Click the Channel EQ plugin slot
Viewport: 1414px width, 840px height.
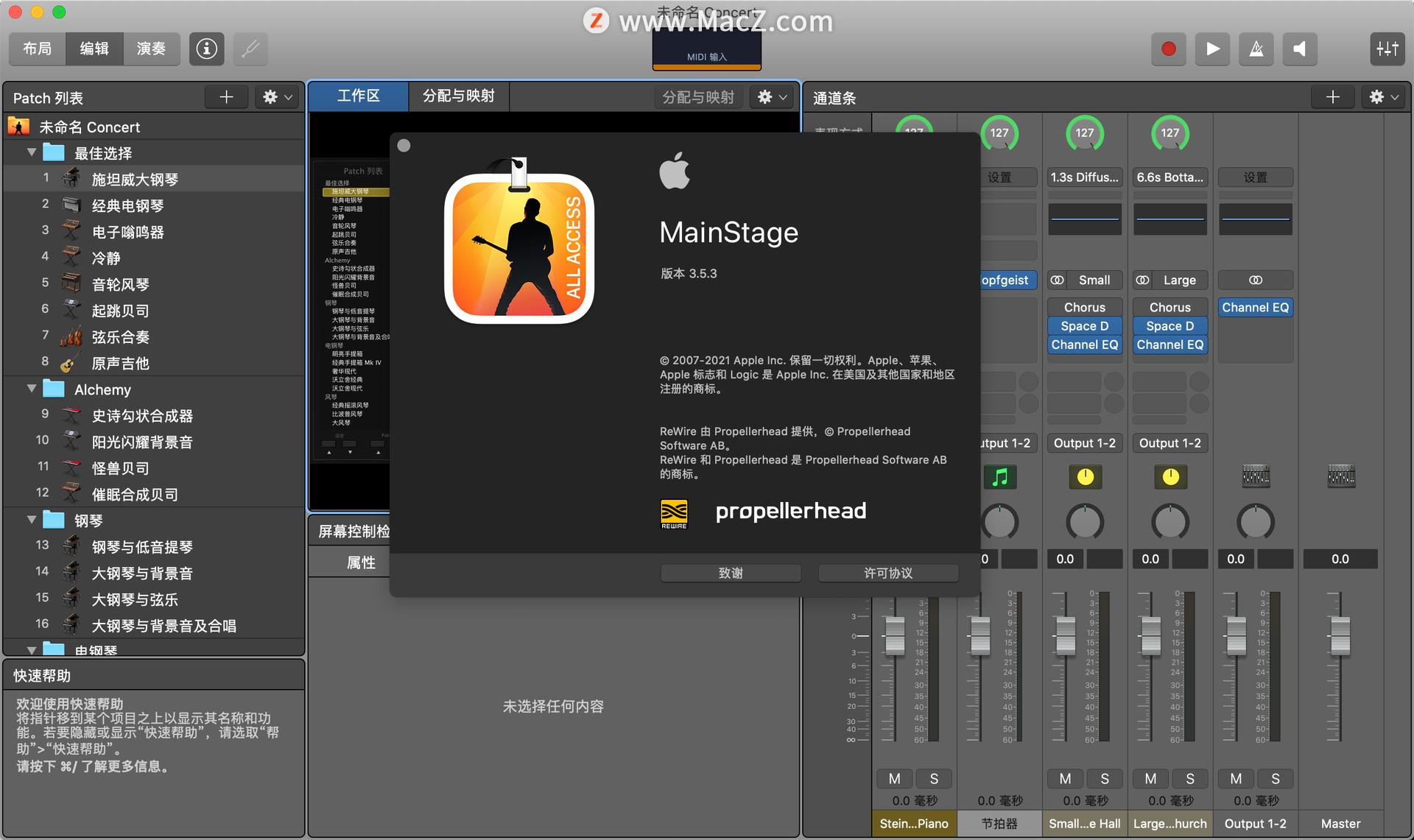coord(1256,307)
